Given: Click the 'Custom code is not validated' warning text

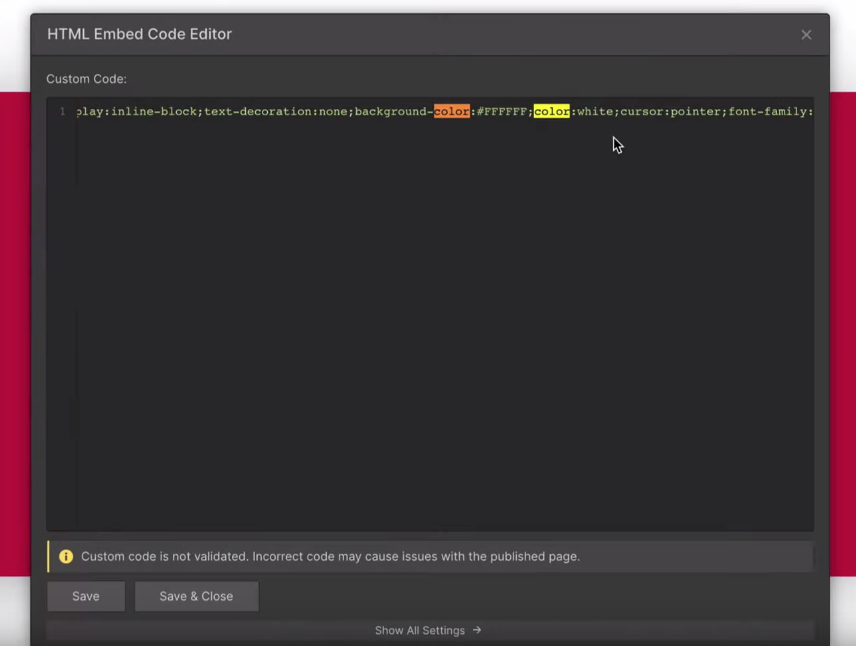Looking at the screenshot, I should (x=330, y=556).
